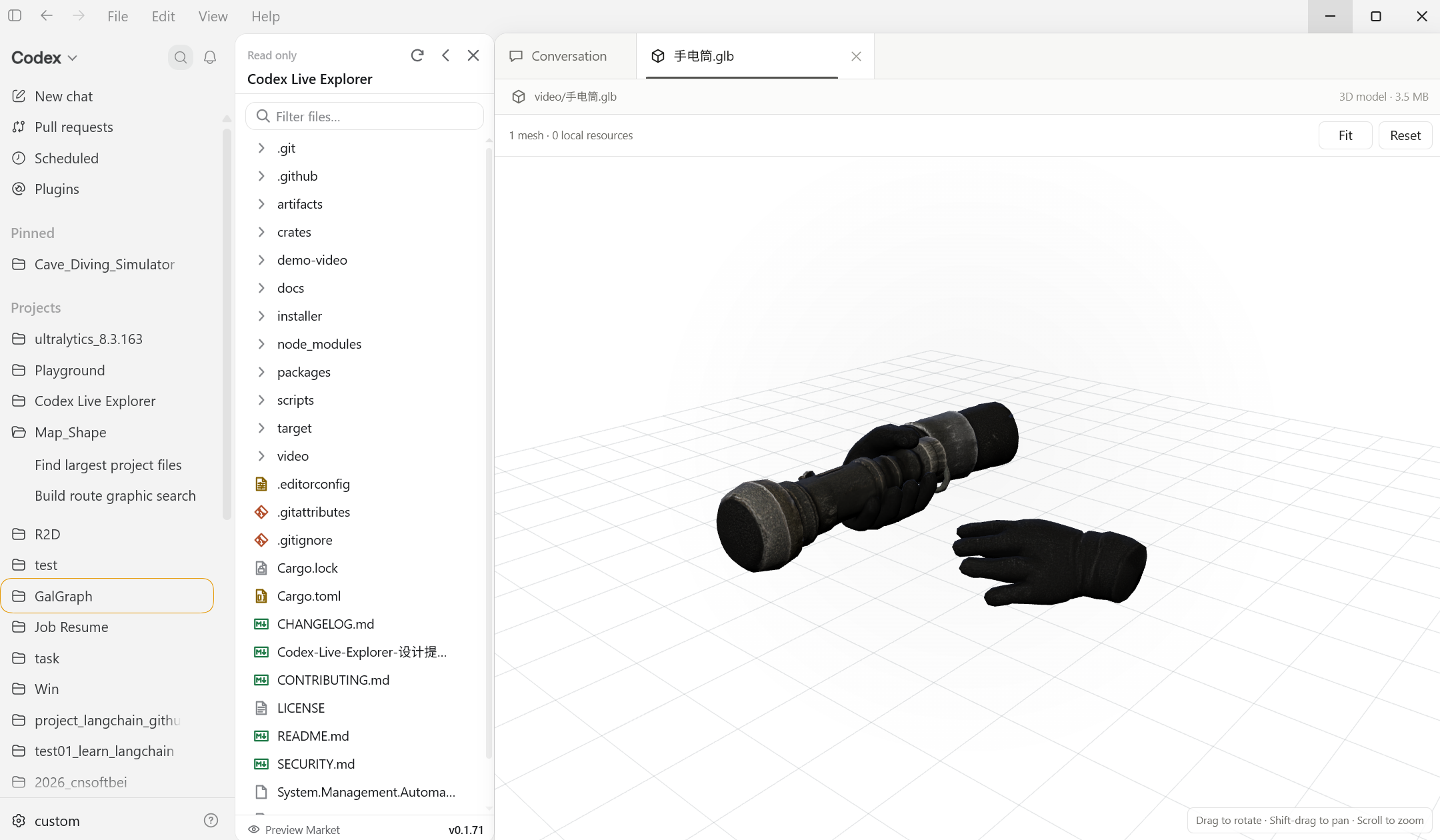Open Find largest project files chat
This screenshot has width=1440, height=840.
point(108,465)
